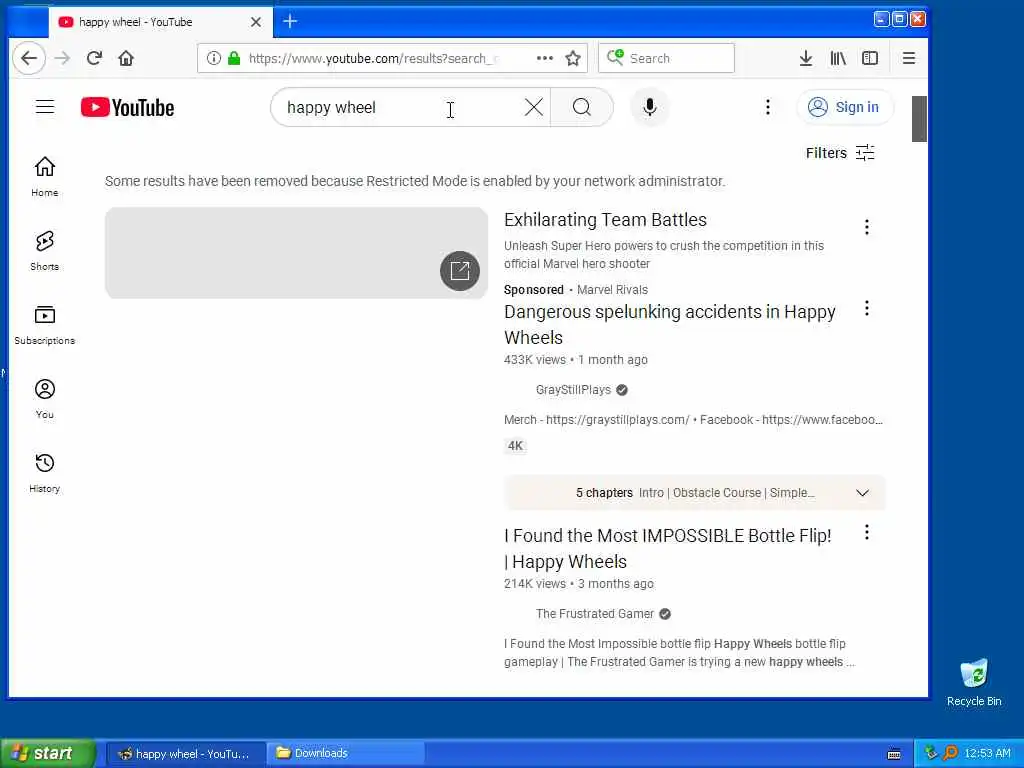Click the gray sponsored ad thumbnail
This screenshot has height=768, width=1024.
(x=296, y=253)
